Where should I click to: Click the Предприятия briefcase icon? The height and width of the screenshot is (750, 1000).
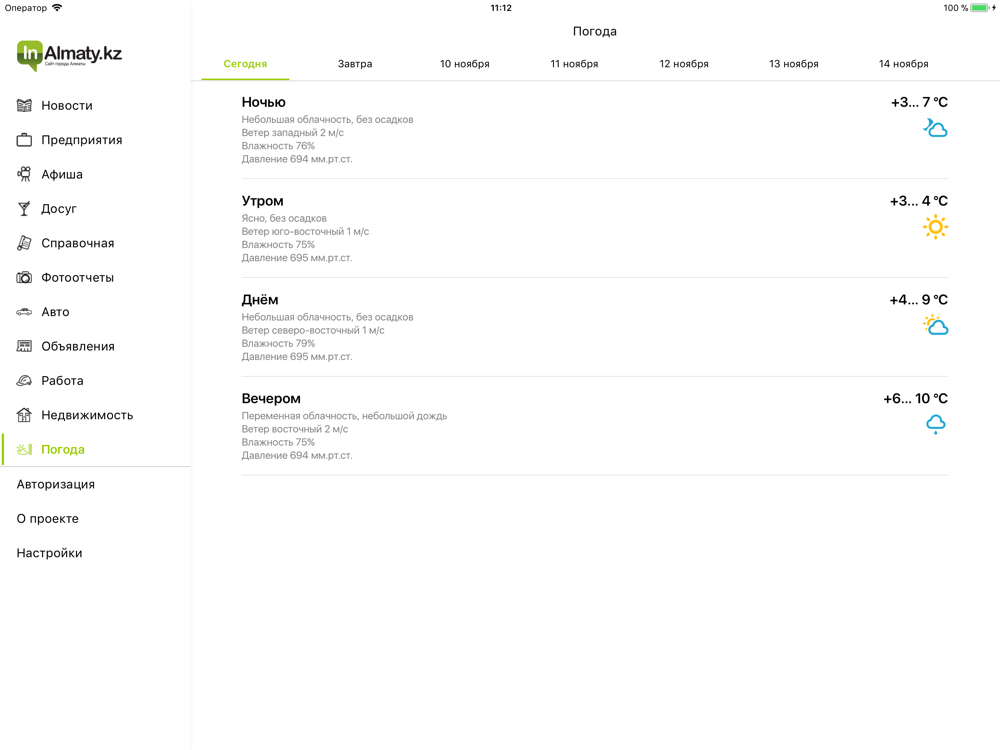click(24, 140)
